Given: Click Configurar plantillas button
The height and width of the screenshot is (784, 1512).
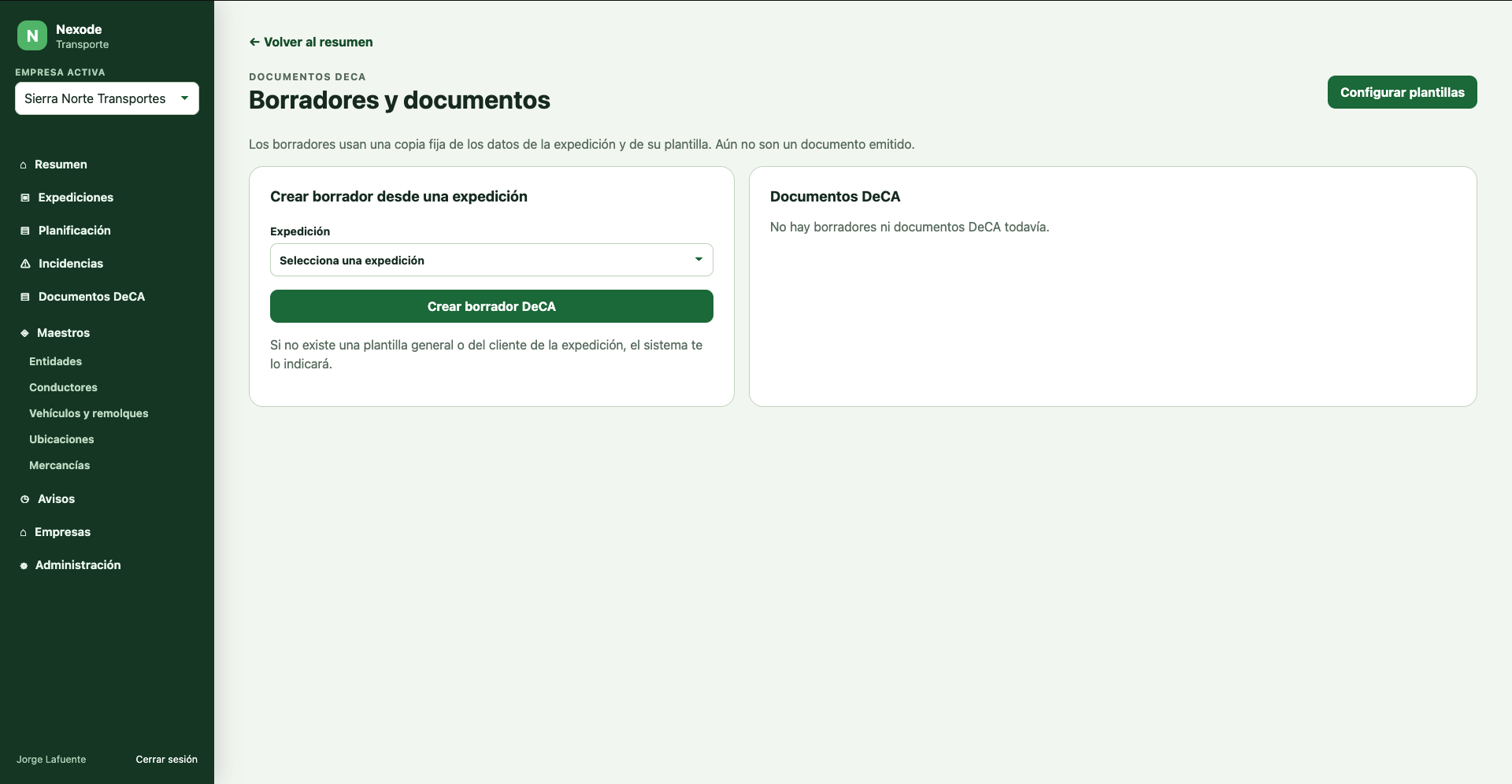Looking at the screenshot, I should click(x=1402, y=92).
